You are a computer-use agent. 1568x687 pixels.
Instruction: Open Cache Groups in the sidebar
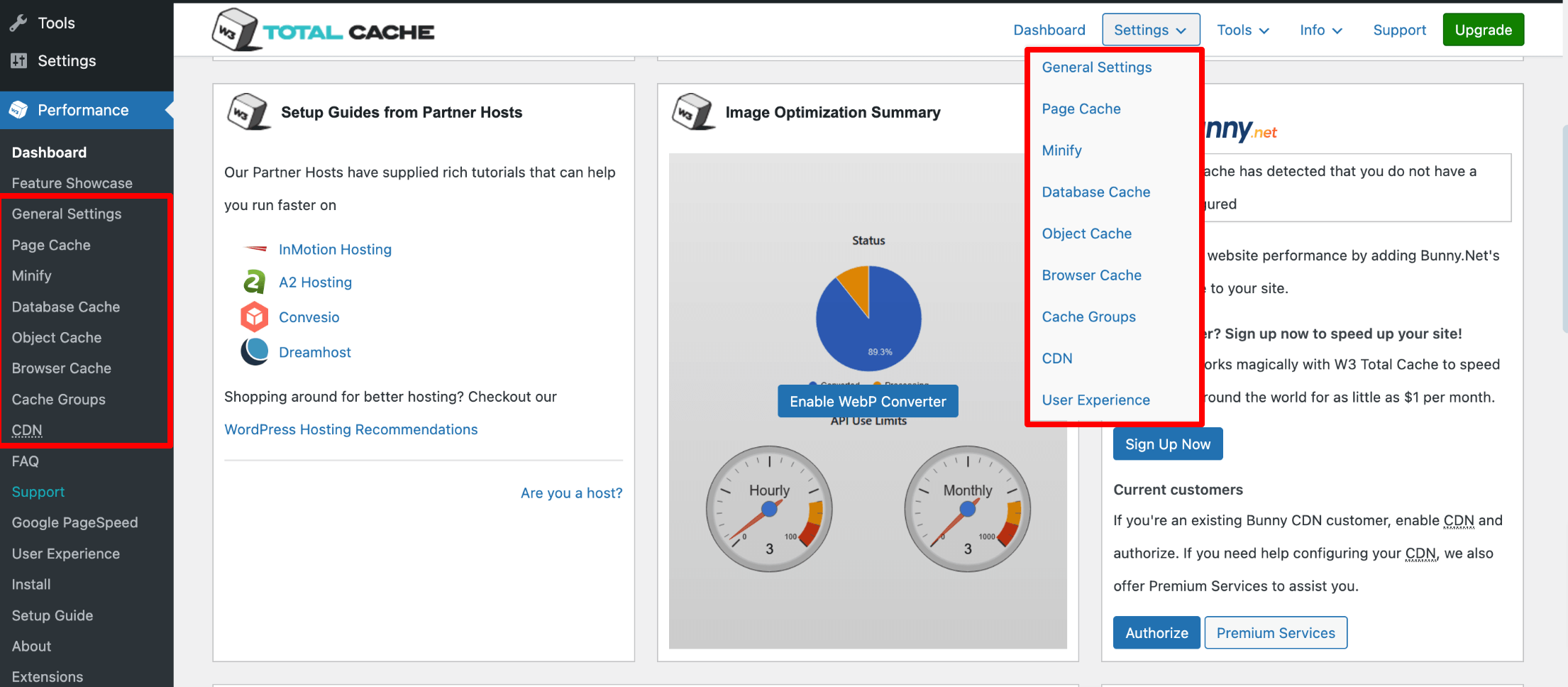pyautogui.click(x=59, y=400)
